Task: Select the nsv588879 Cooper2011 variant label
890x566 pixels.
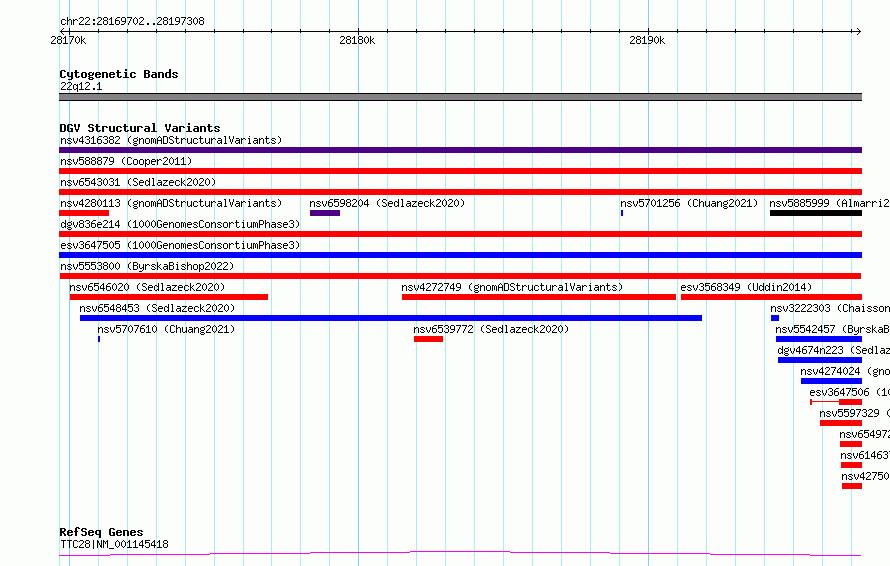Action: [126, 161]
